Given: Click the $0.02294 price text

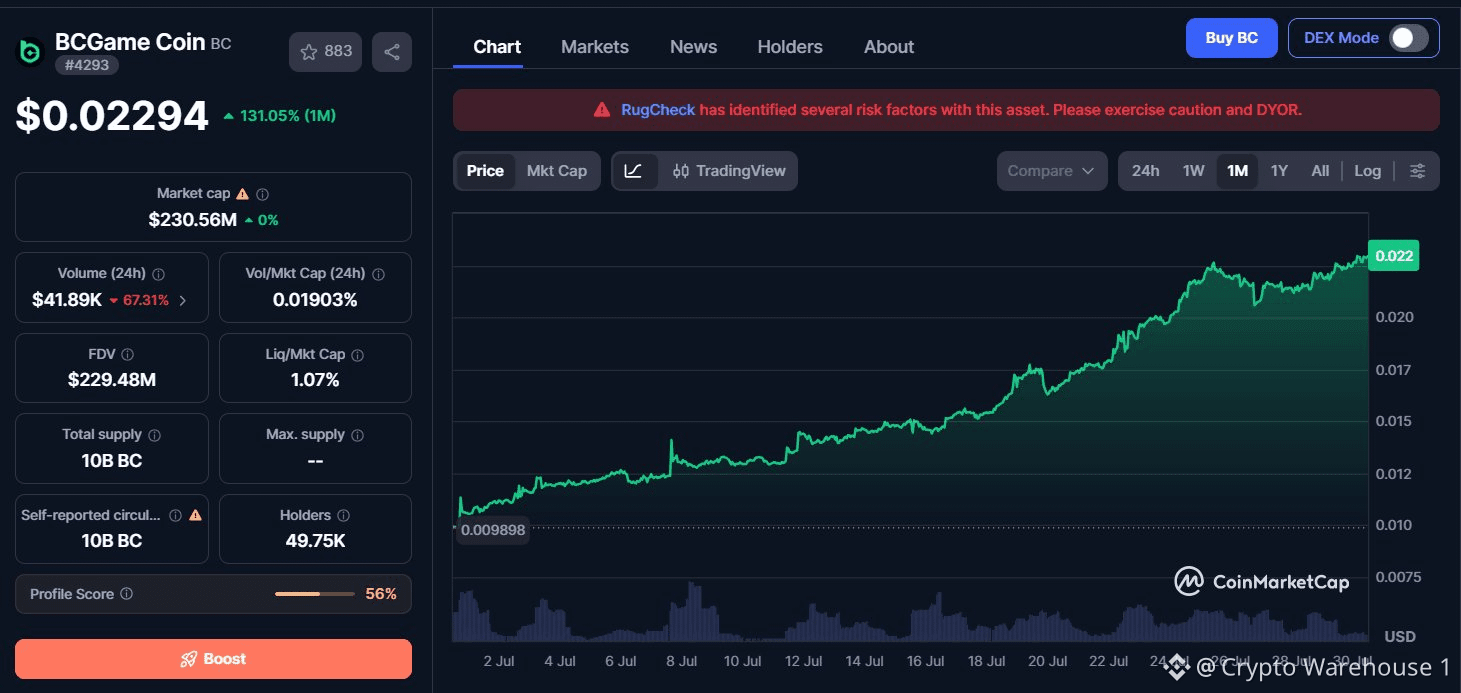Looking at the screenshot, I should coord(112,116).
